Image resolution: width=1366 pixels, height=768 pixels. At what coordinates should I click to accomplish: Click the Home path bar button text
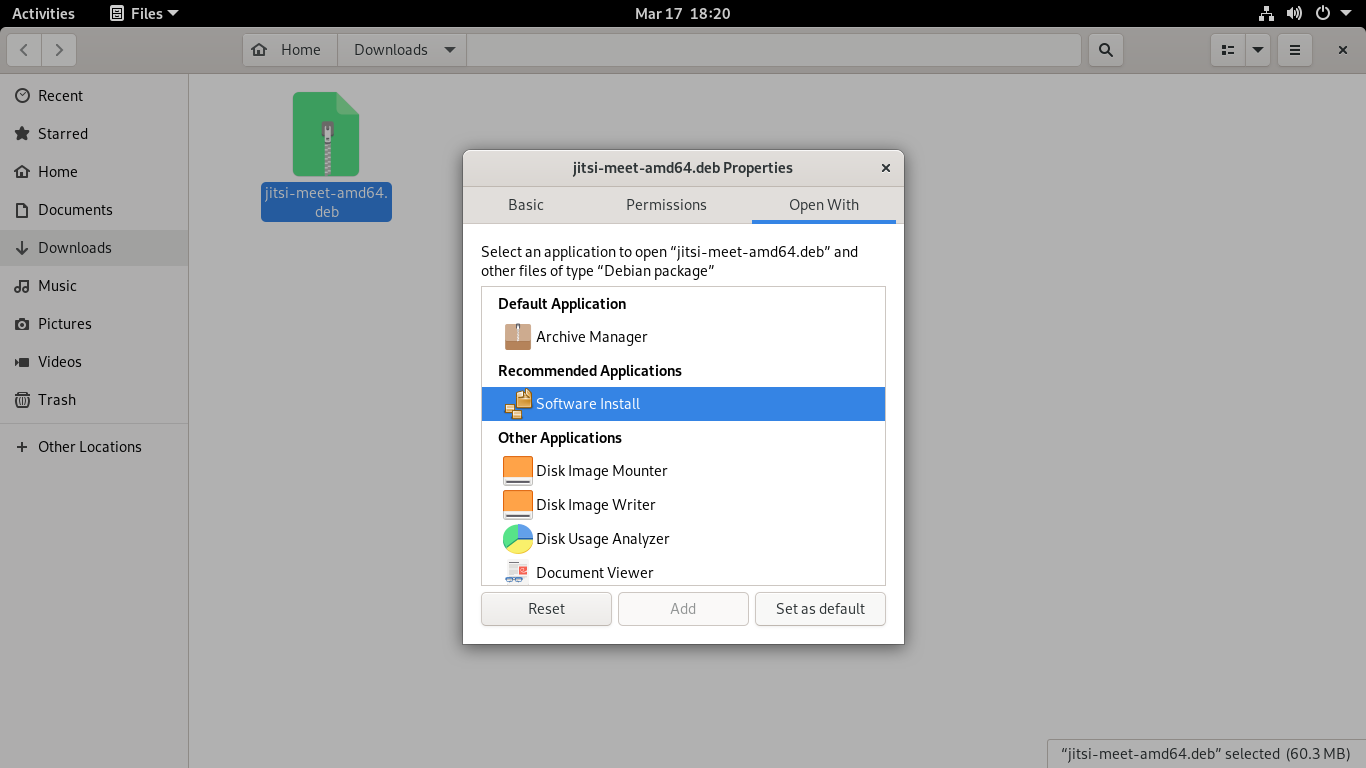[x=301, y=50]
